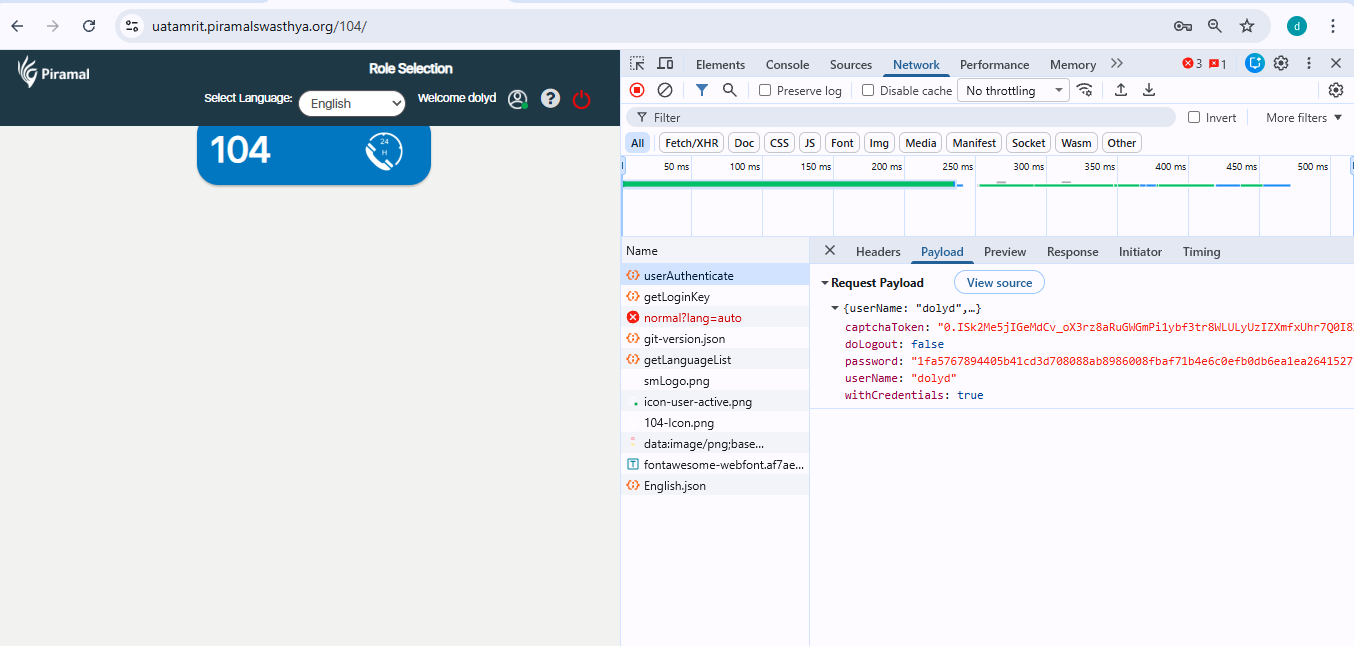Open language selector showing English

point(352,103)
